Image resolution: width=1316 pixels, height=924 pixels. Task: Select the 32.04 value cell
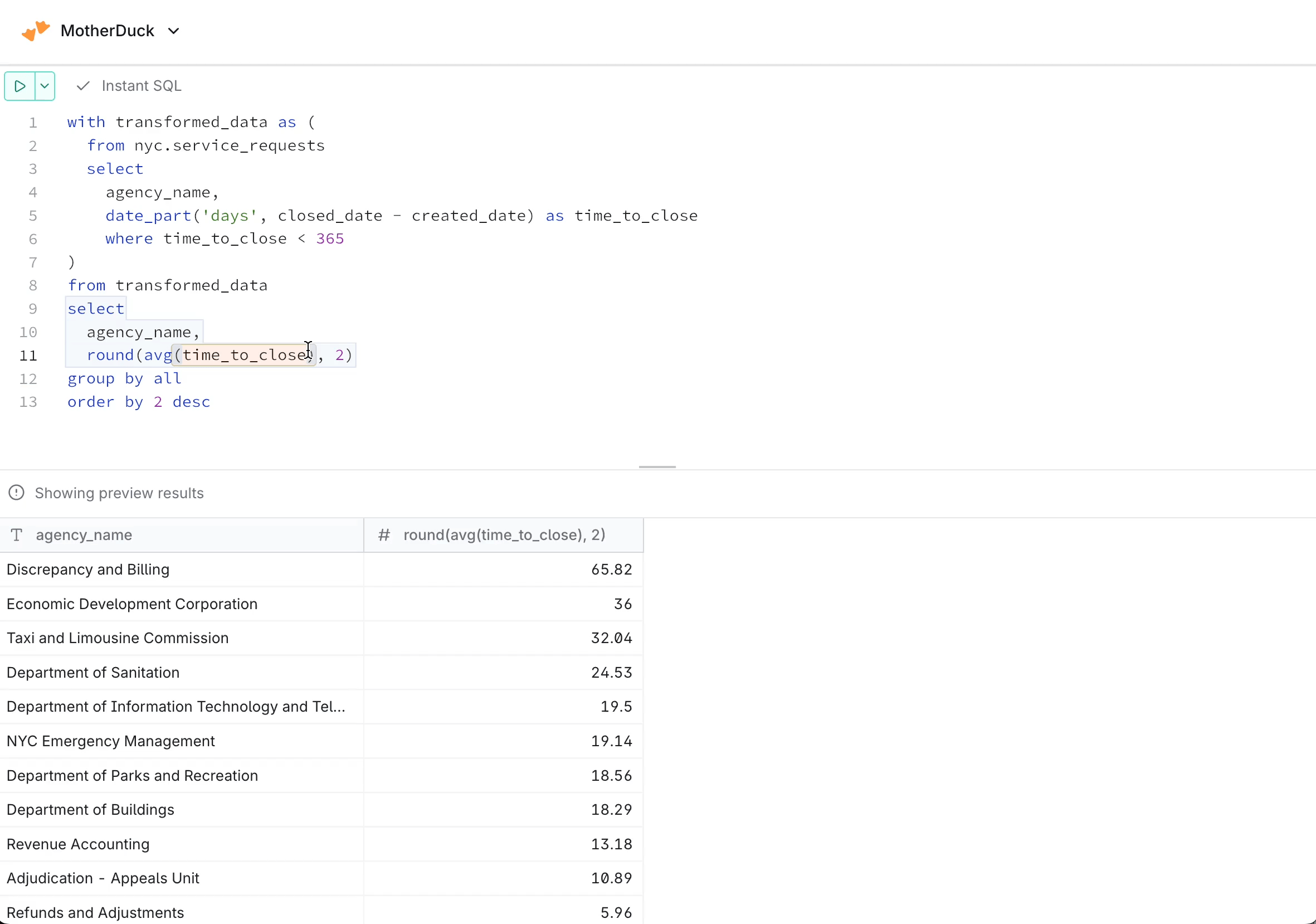[611, 638]
